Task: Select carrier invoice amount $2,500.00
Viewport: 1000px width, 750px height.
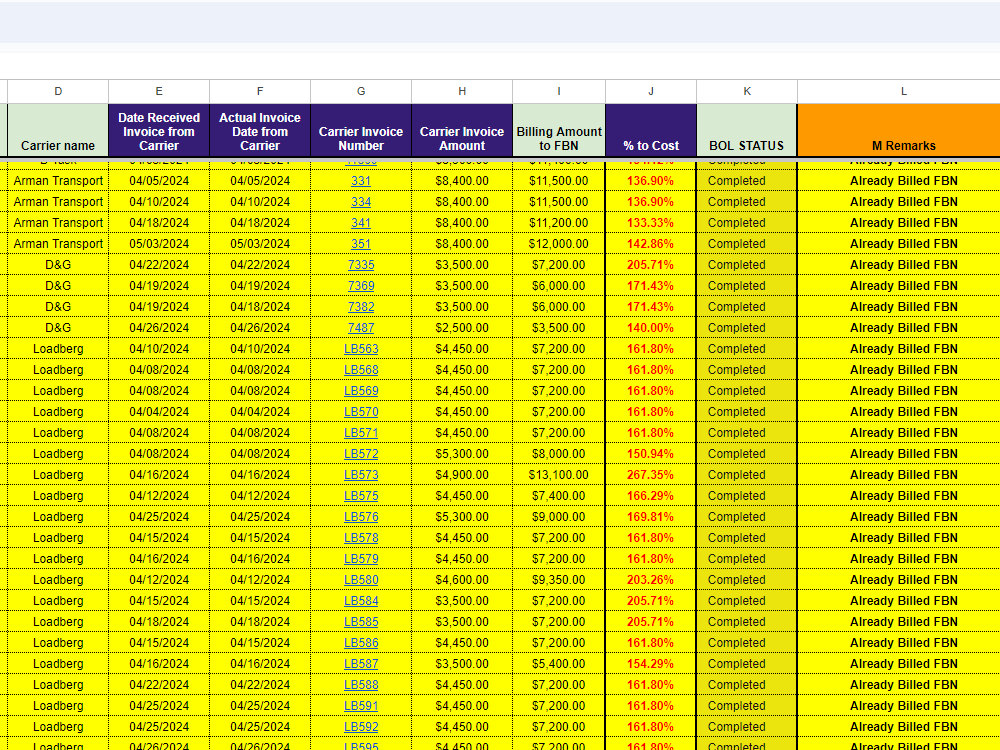Action: [462, 328]
